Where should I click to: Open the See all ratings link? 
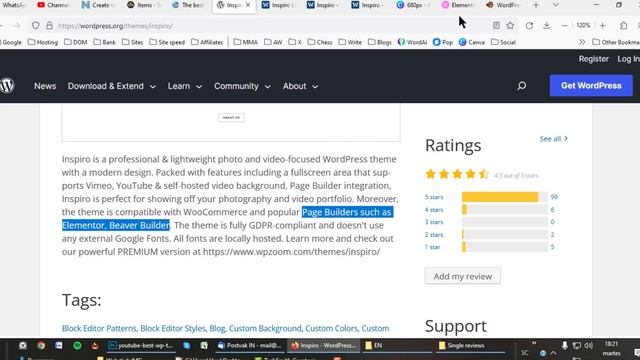(553, 139)
